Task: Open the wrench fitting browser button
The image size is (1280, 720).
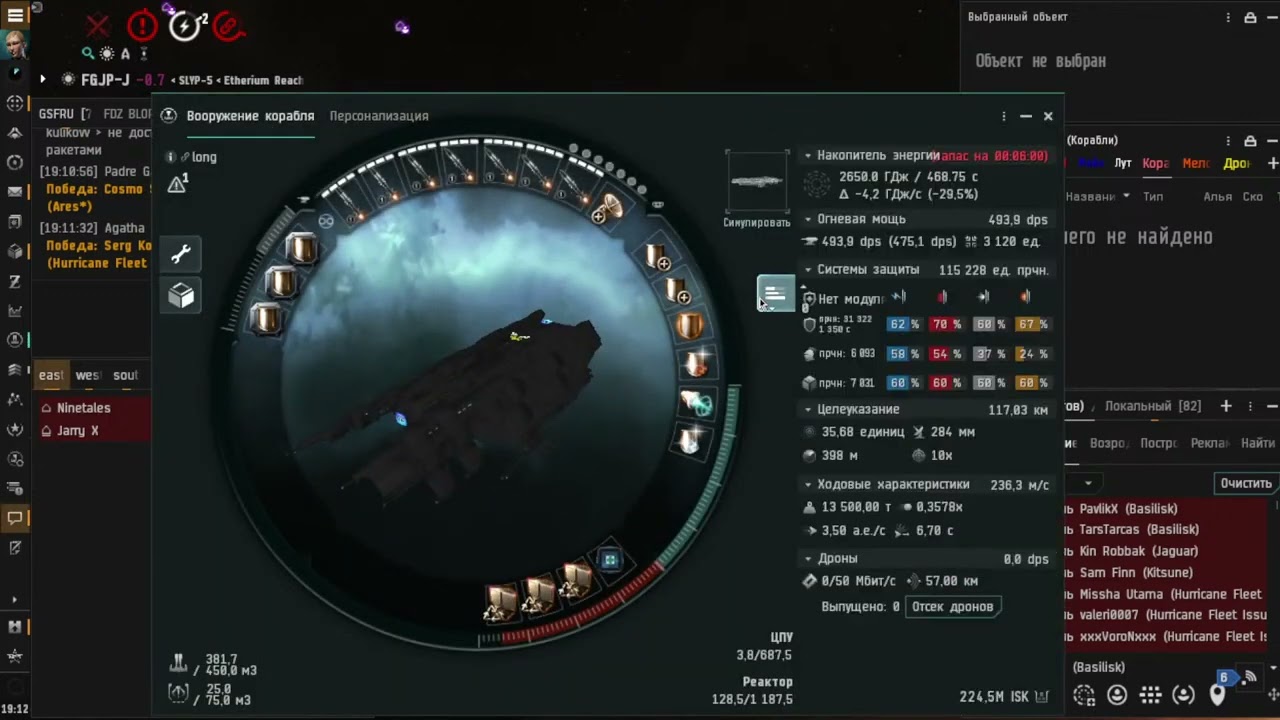Action: click(181, 254)
